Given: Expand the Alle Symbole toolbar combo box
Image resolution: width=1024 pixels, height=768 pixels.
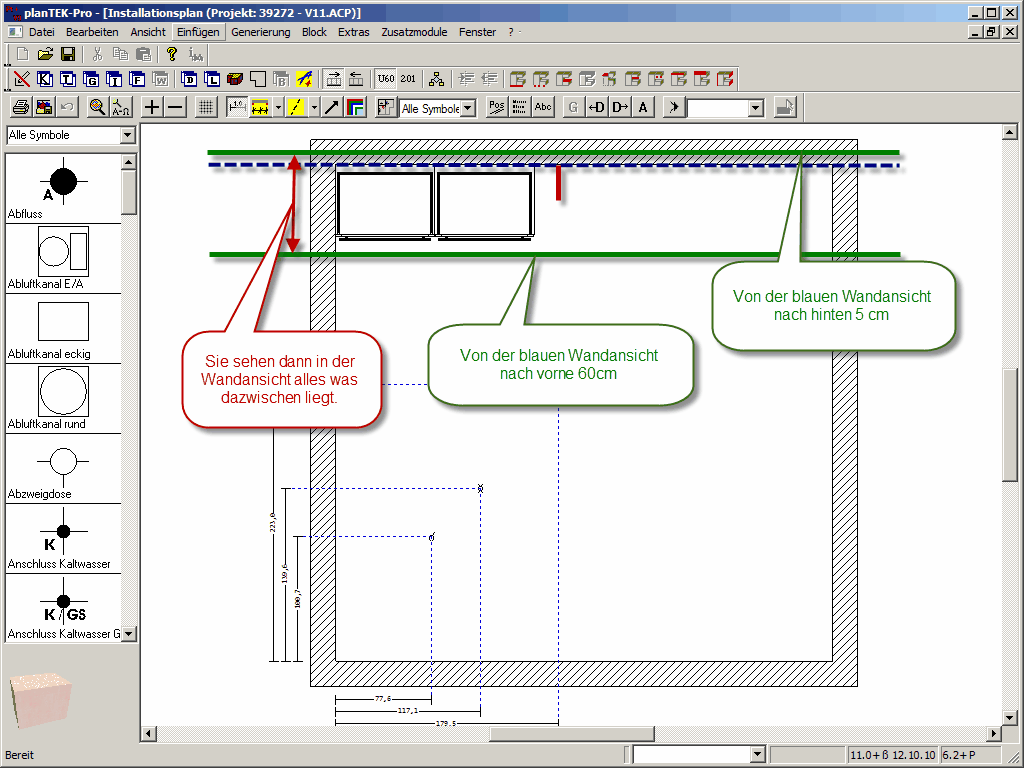Looking at the screenshot, I should coord(468,108).
